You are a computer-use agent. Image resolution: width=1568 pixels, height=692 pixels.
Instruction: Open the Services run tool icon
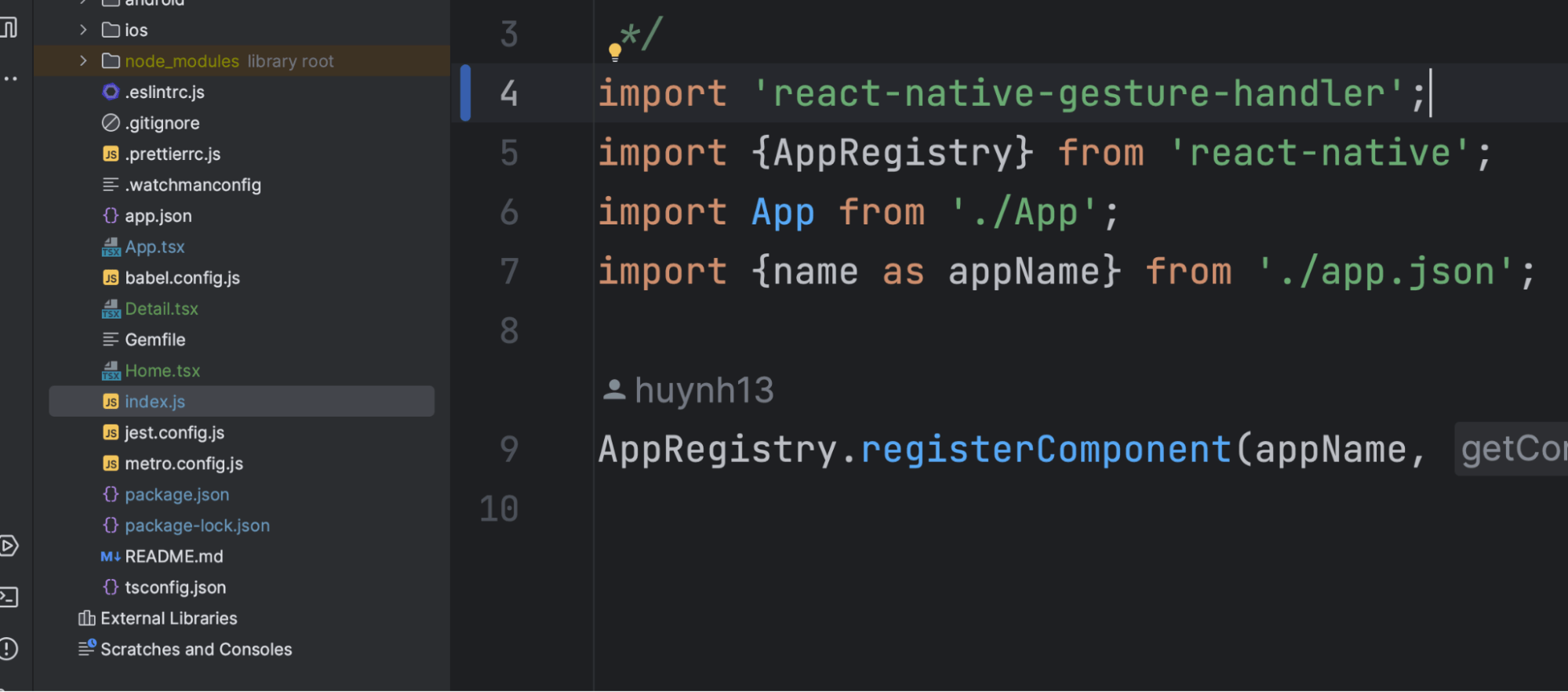8,545
